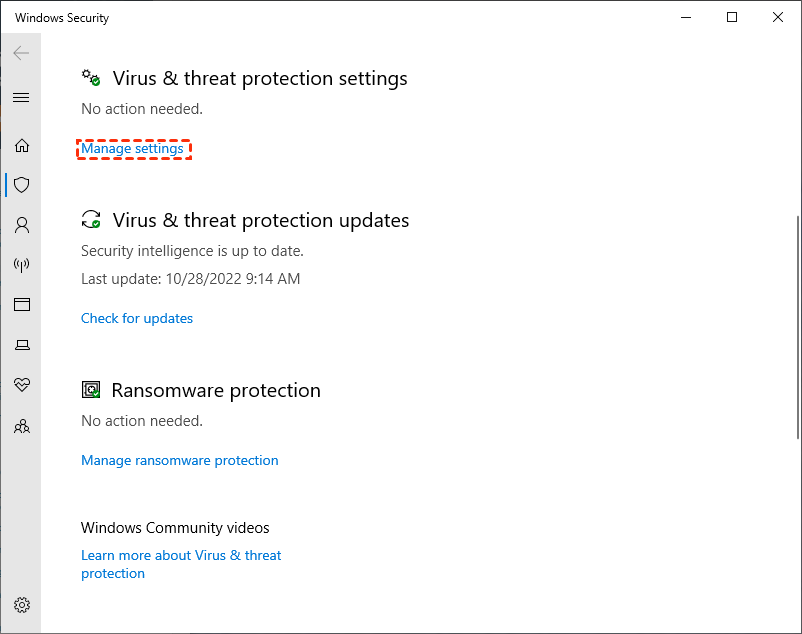Click the Ransomware protection section icon

[91, 390]
